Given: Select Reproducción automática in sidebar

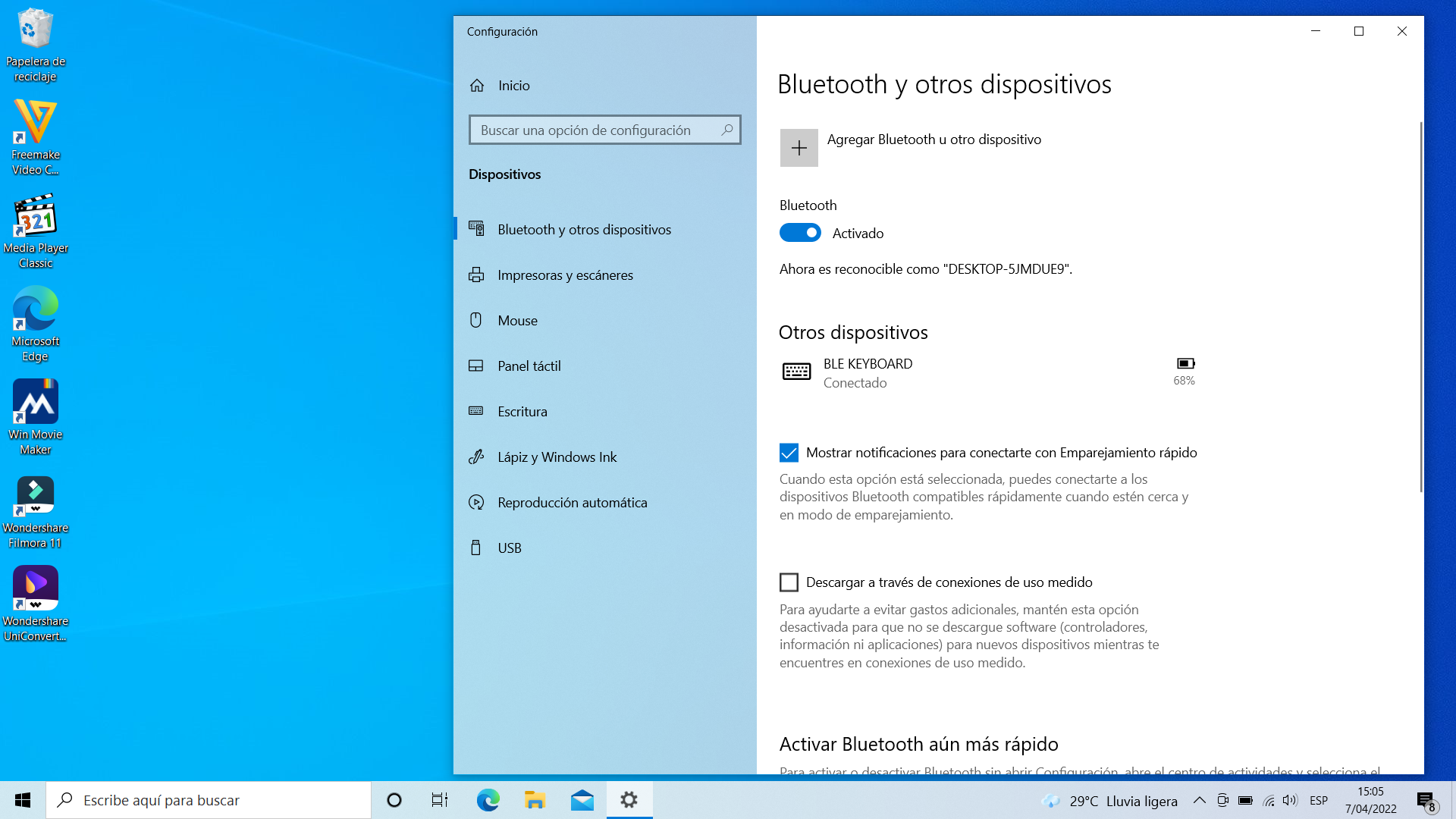Looking at the screenshot, I should point(572,503).
